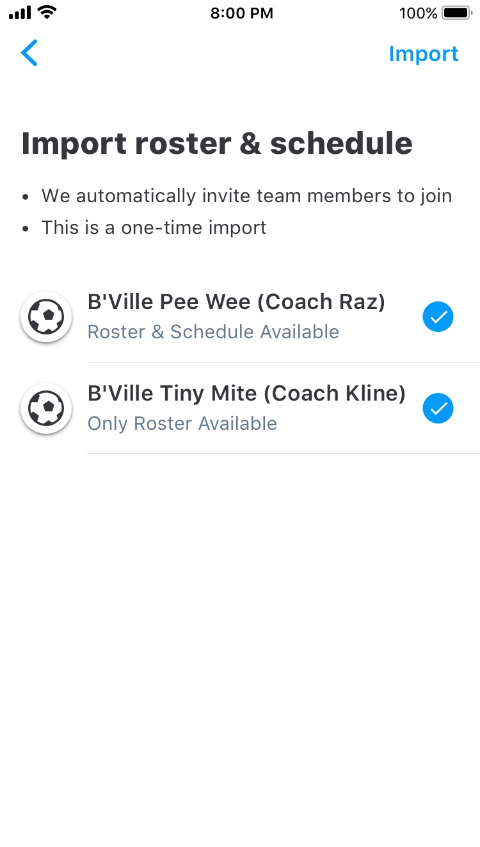Viewport: 480px width, 847px height.
Task: Tap the bullet point before the 'We automatically invite' line
Action: coord(25,197)
